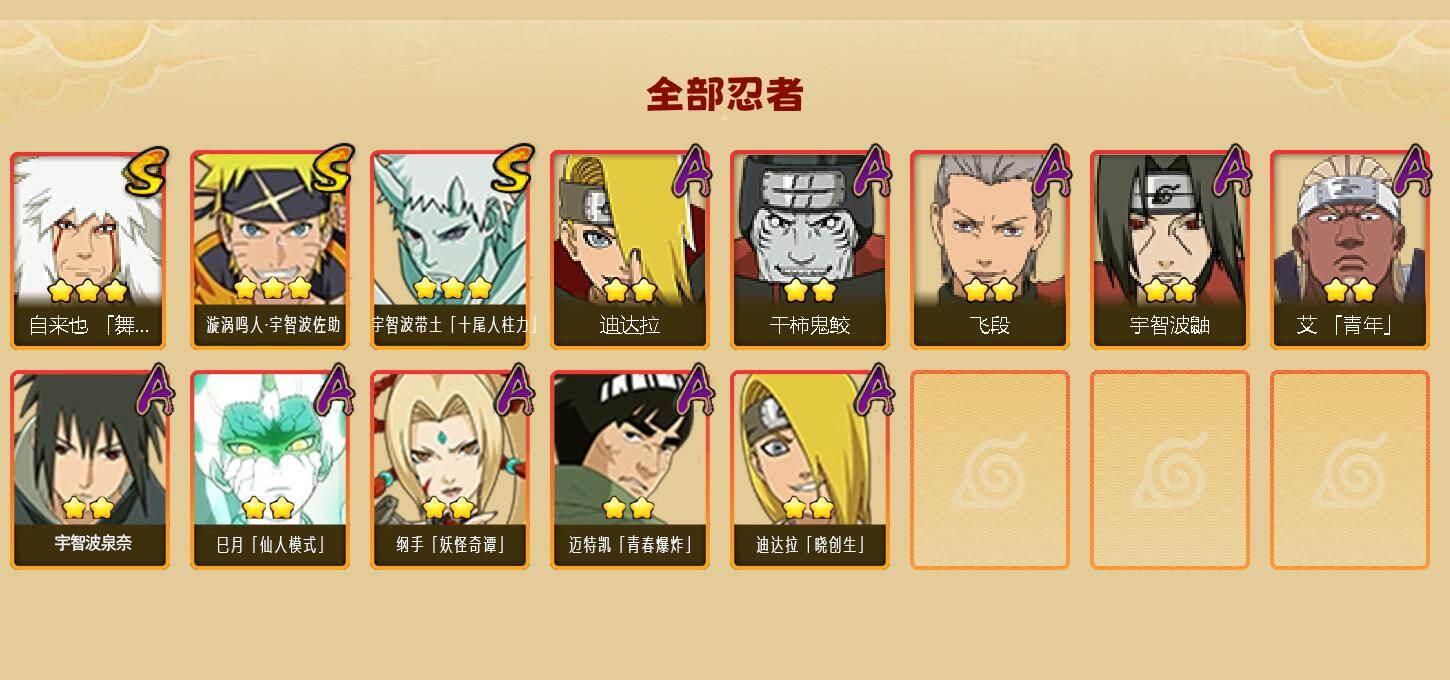Screen dimensions: 1450x680
Task: Choose 宇智波带土「十尾人柱力」 ninja card
Action: (x=450, y=250)
